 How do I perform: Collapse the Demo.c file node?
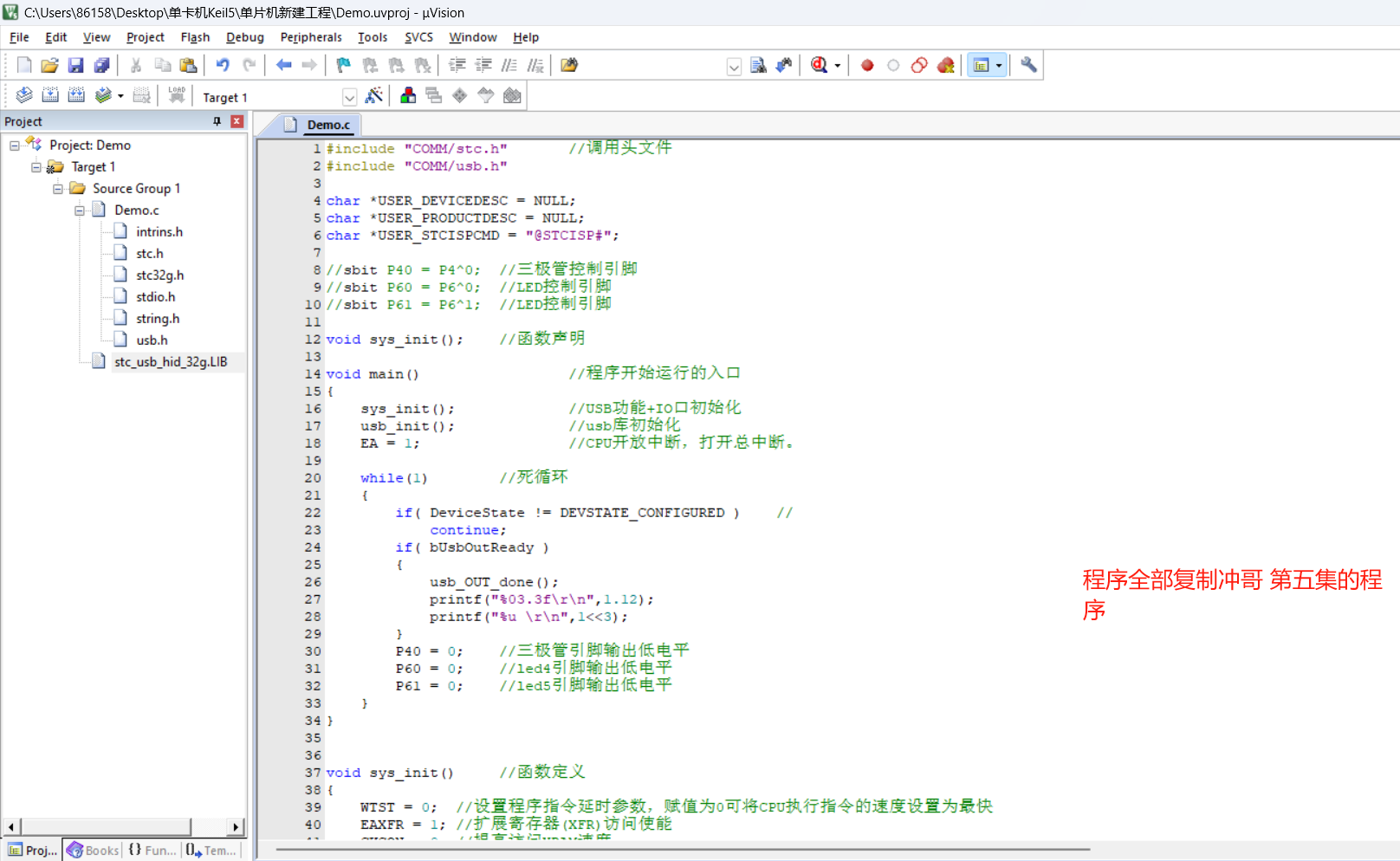pos(80,210)
